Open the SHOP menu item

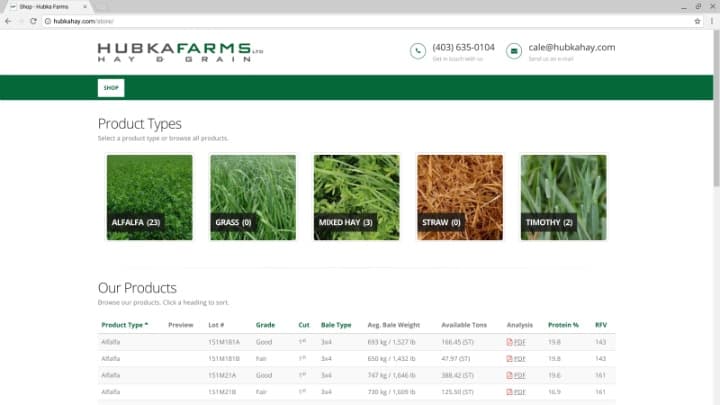tap(111, 88)
